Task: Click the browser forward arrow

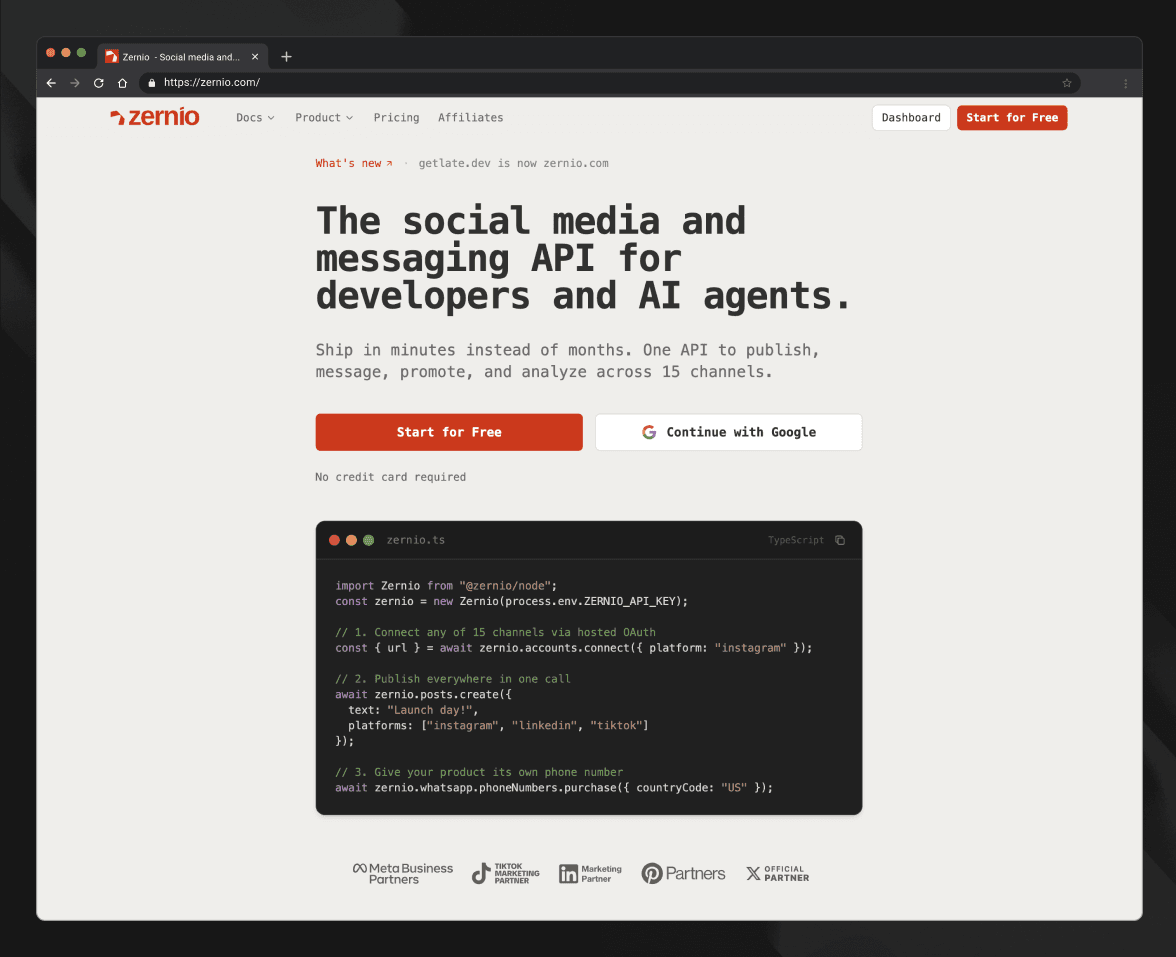Action: (74, 83)
